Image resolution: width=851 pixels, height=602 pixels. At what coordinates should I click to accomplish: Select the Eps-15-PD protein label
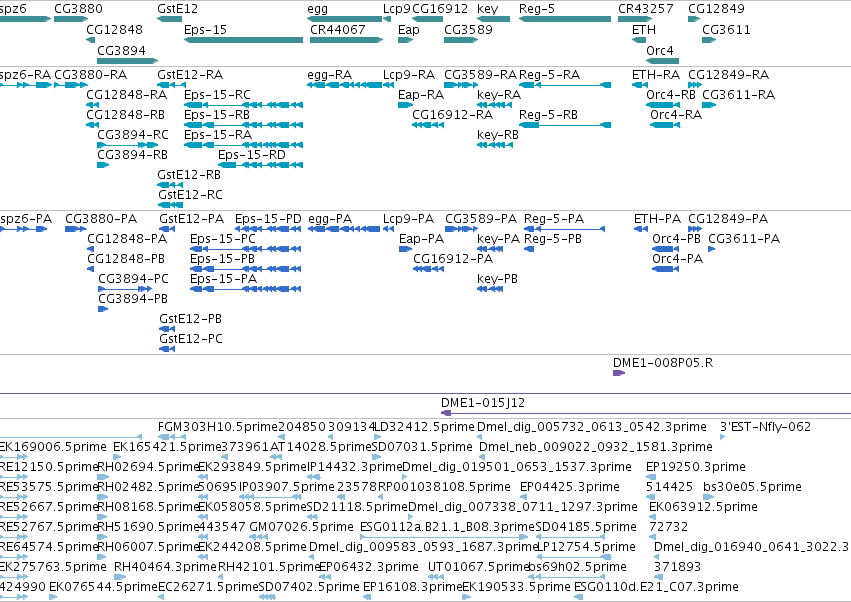[268, 219]
